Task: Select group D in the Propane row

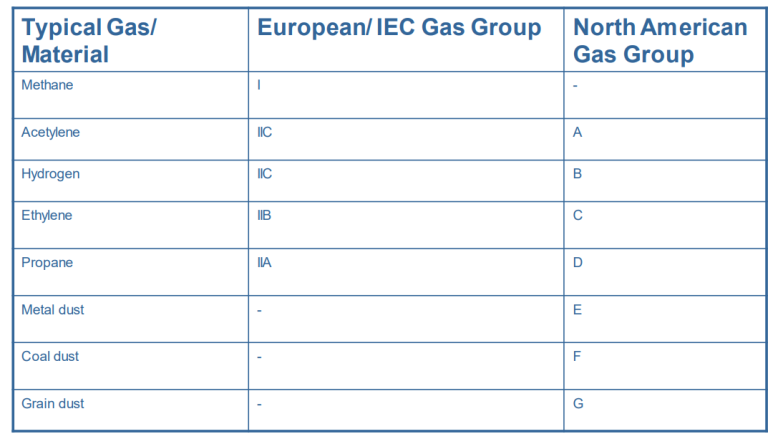Action: coord(577,263)
